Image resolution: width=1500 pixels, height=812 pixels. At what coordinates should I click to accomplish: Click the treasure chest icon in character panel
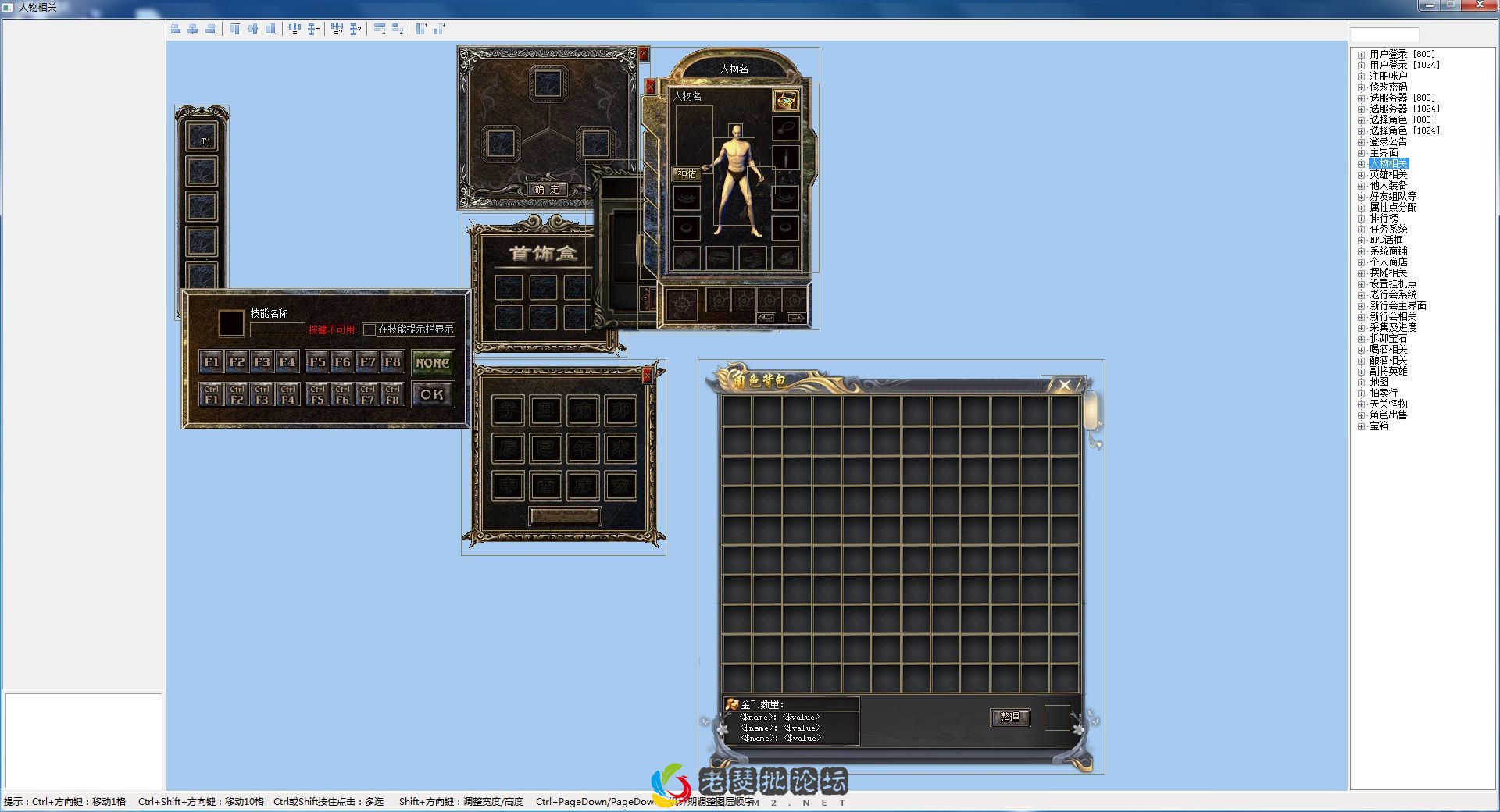(x=785, y=100)
